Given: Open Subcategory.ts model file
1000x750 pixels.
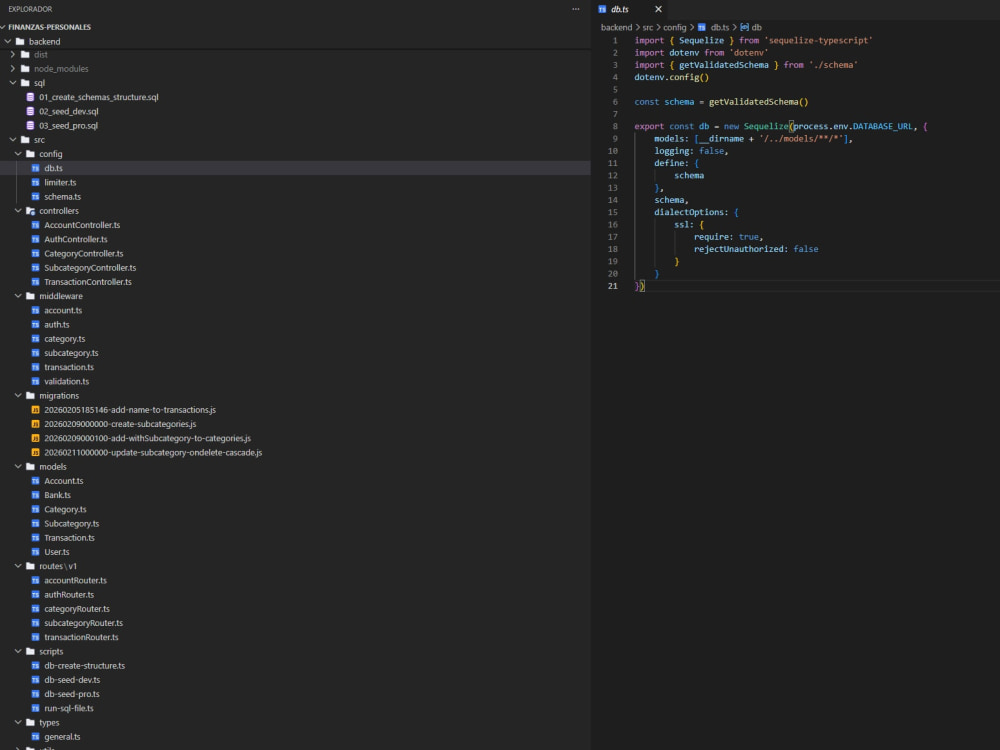Looking at the screenshot, I should tap(71, 524).
